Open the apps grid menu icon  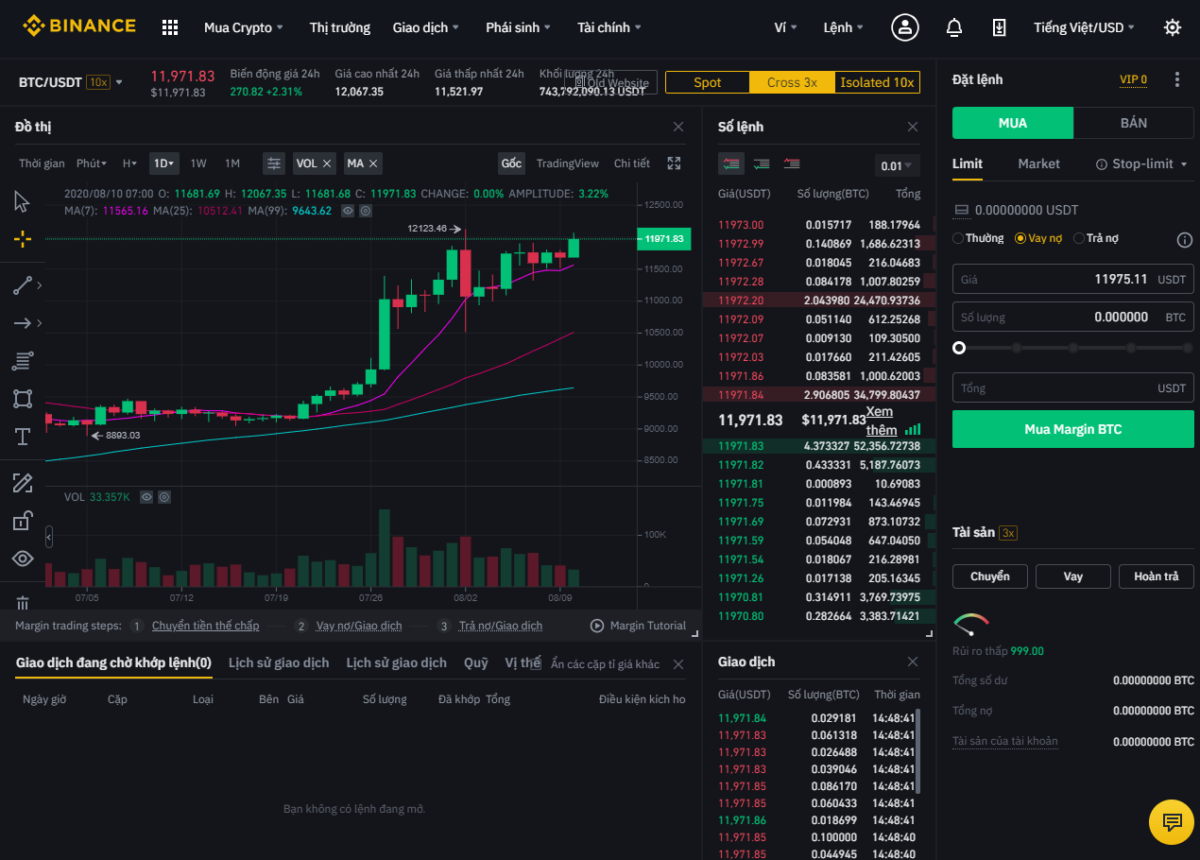pyautogui.click(x=170, y=28)
